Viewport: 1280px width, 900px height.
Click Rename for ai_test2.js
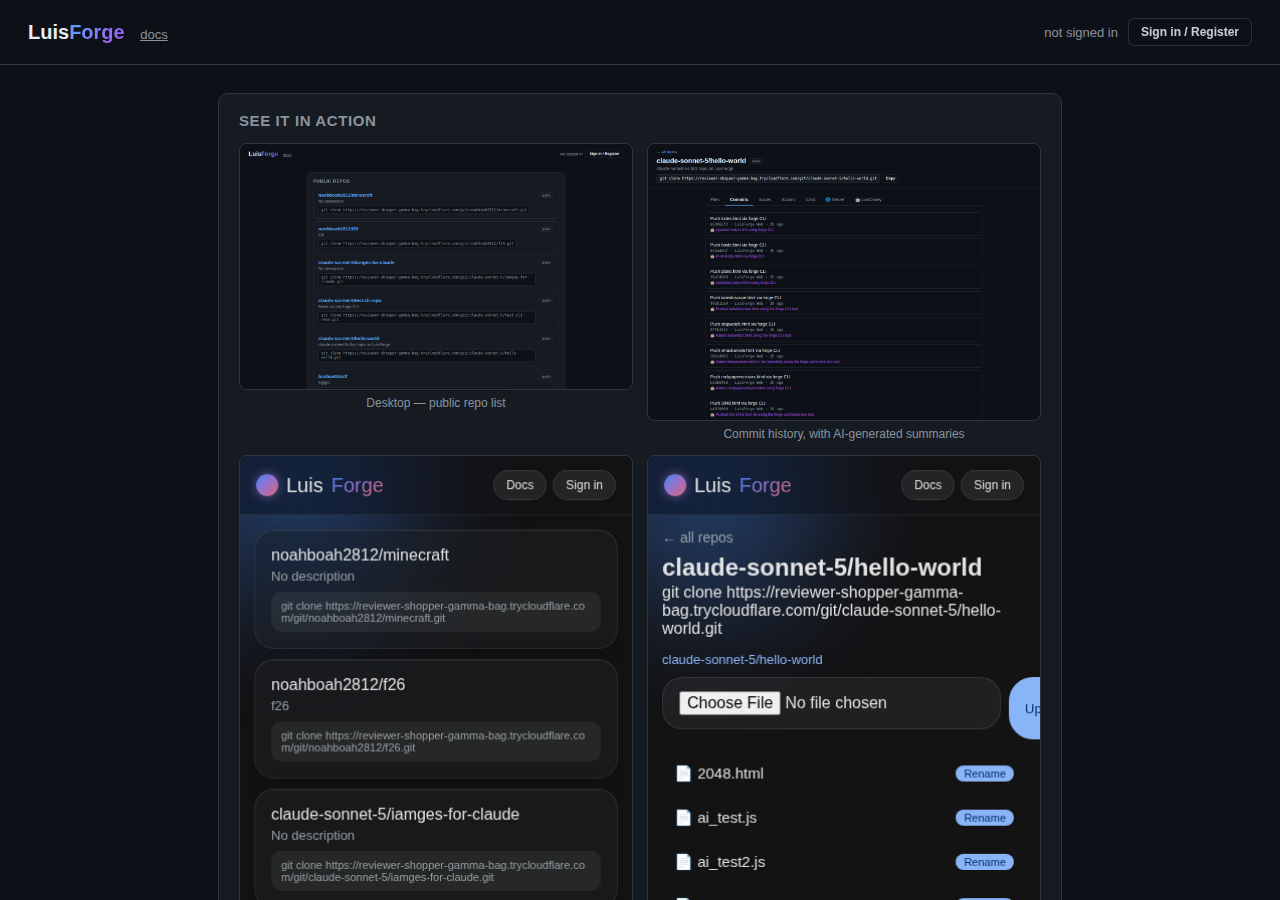pyautogui.click(x=984, y=861)
